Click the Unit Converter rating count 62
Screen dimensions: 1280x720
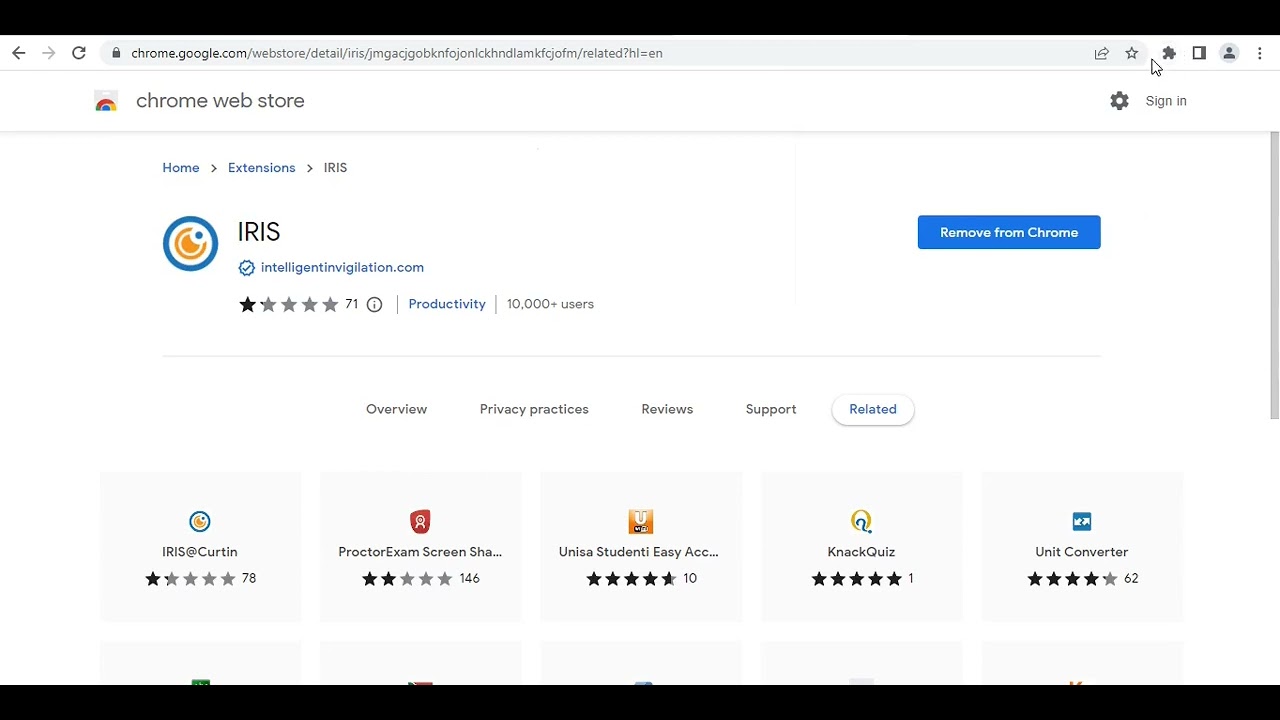coord(1131,579)
